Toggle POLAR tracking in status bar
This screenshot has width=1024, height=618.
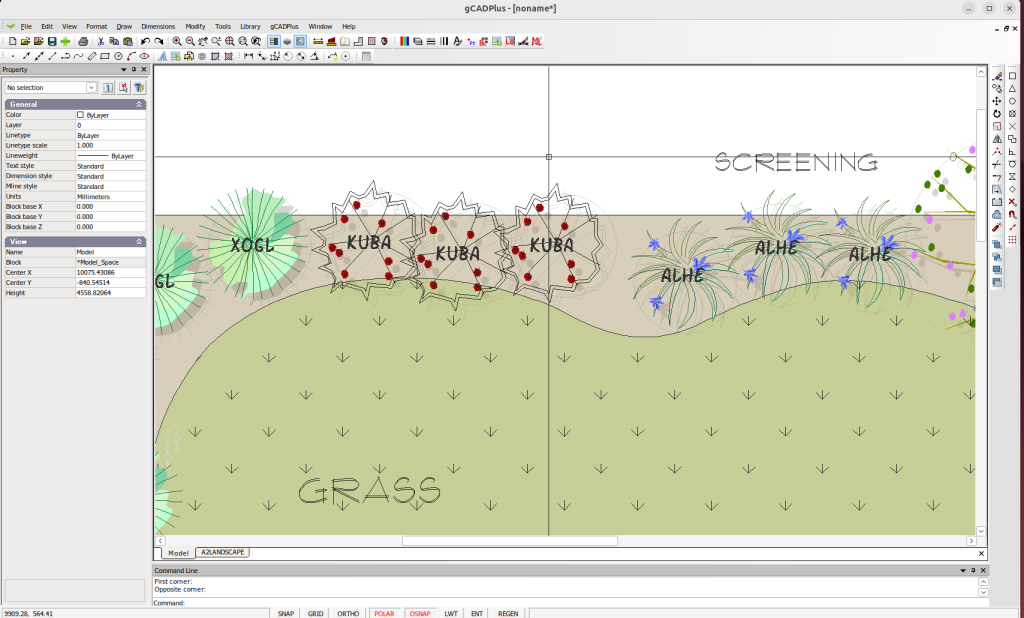tap(384, 613)
